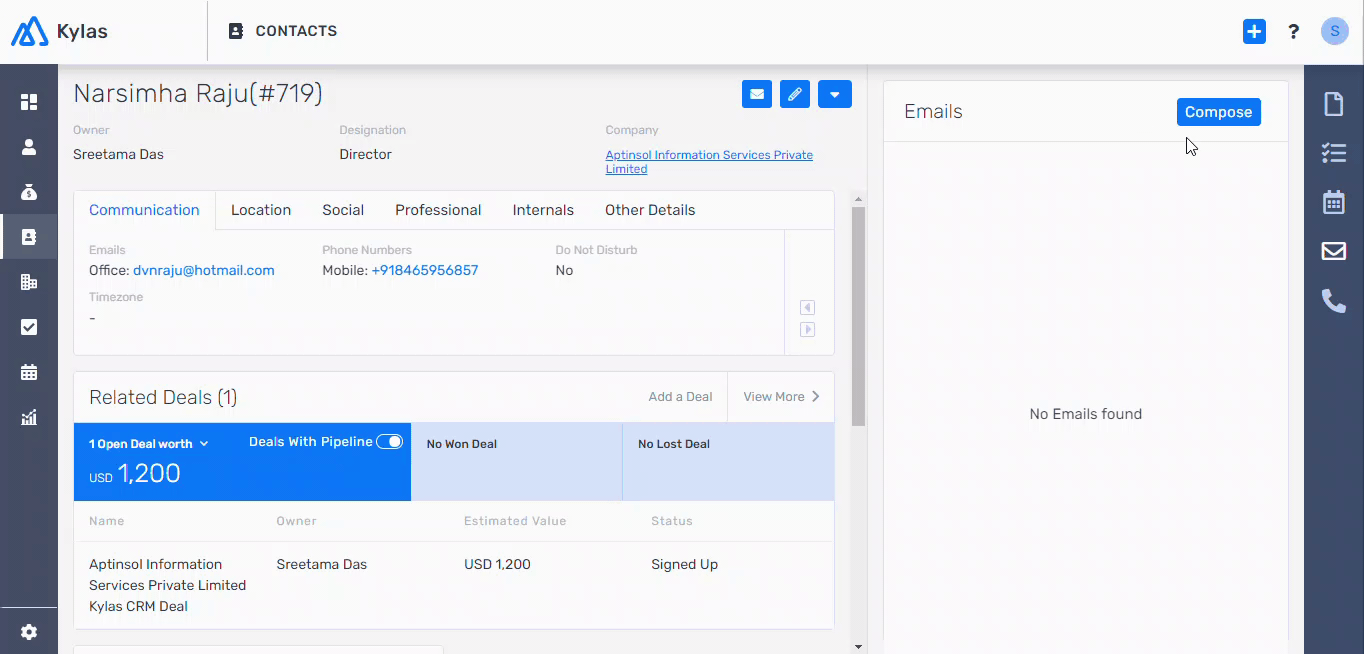1364x654 pixels.
Task: Click the Narsimha Raju(#719) heading
Action: pyautogui.click(x=198, y=94)
